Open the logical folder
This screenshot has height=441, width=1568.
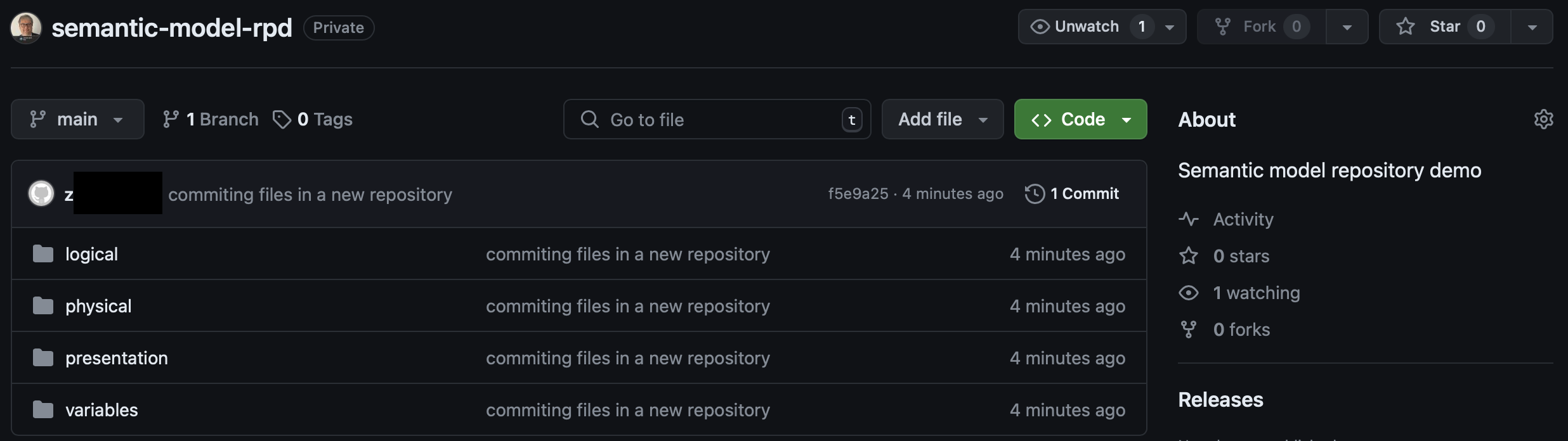[92, 254]
